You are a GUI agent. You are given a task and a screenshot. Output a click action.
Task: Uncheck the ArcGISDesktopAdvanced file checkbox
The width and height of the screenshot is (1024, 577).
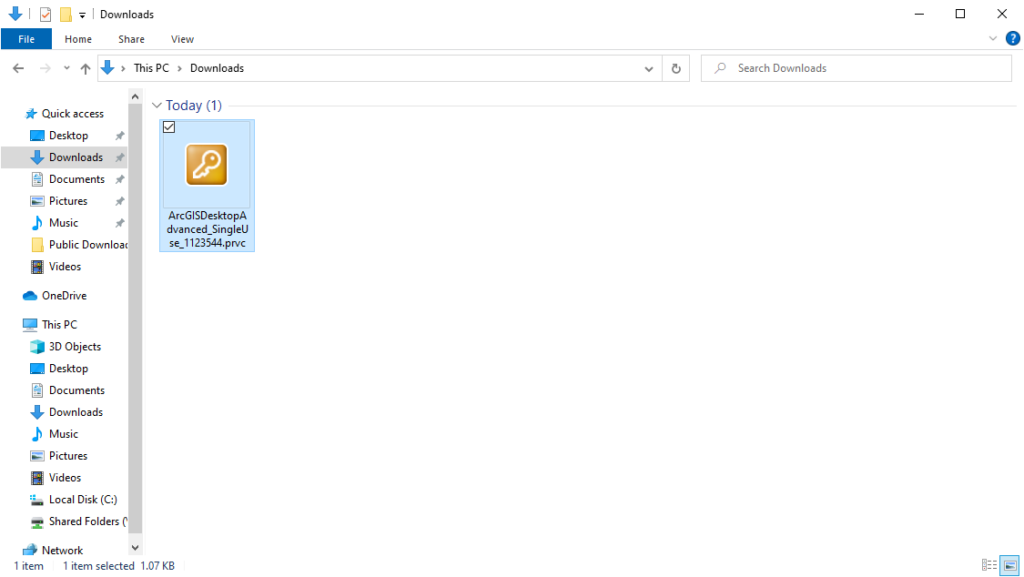169,127
